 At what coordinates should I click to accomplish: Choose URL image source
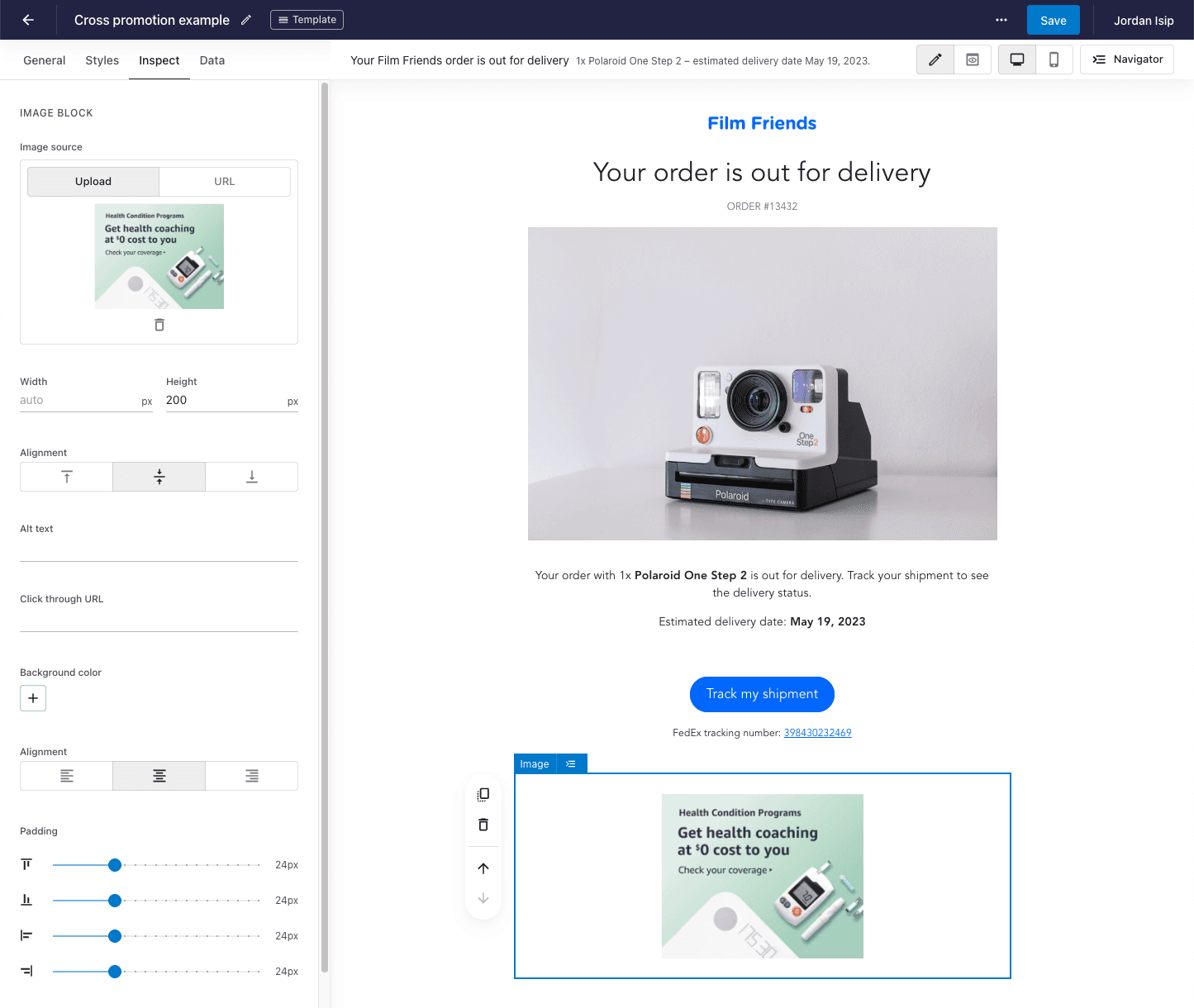225,182
